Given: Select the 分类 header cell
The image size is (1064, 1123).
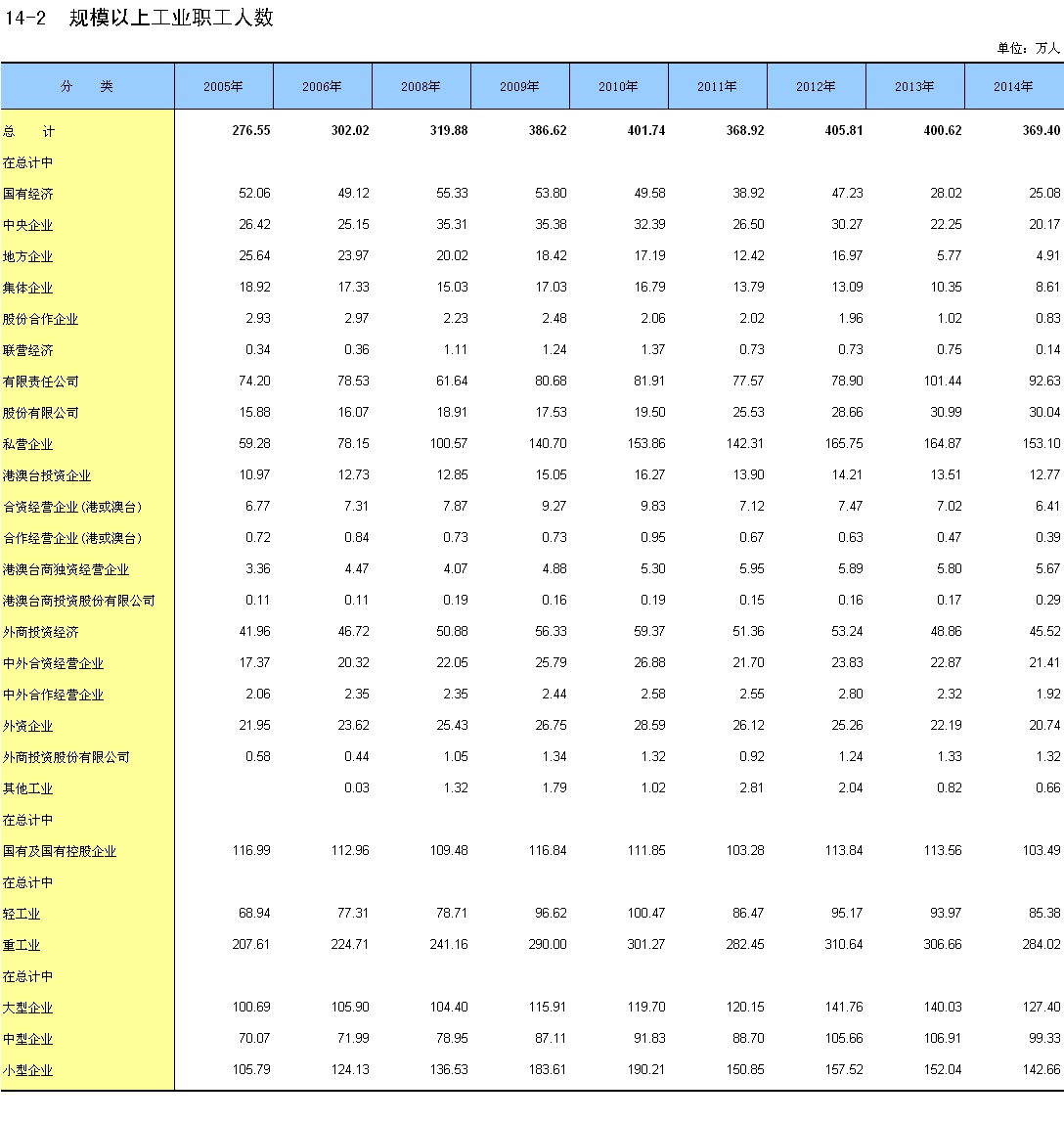Looking at the screenshot, I should pos(87,86).
